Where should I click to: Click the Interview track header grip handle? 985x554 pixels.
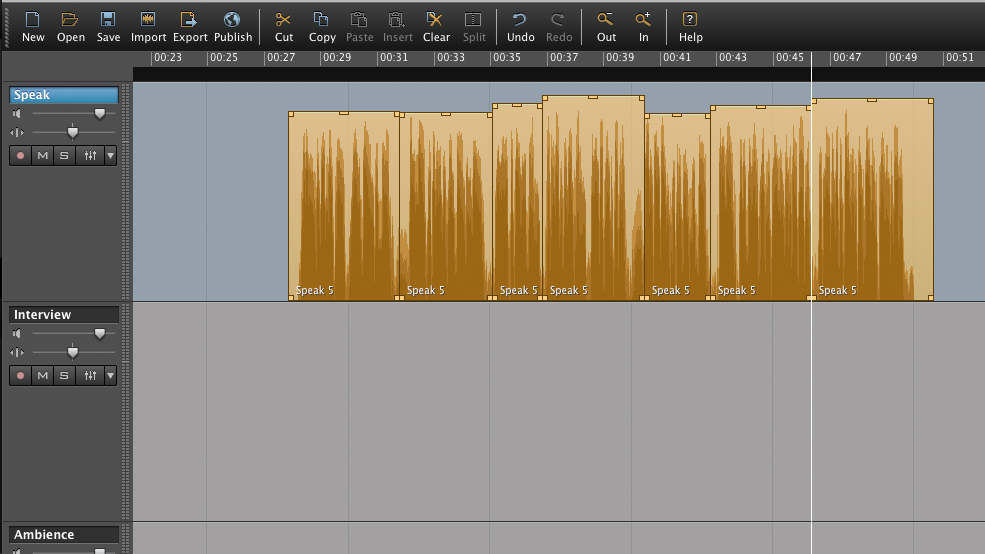tap(126, 411)
